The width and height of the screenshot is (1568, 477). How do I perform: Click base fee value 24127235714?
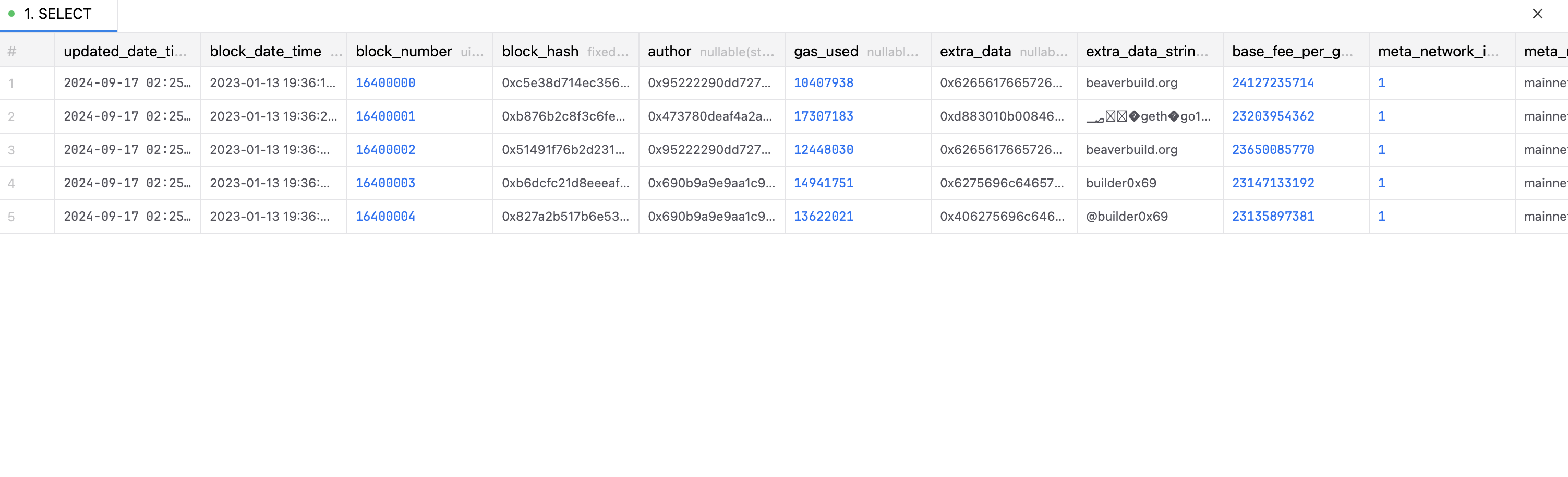click(1273, 83)
